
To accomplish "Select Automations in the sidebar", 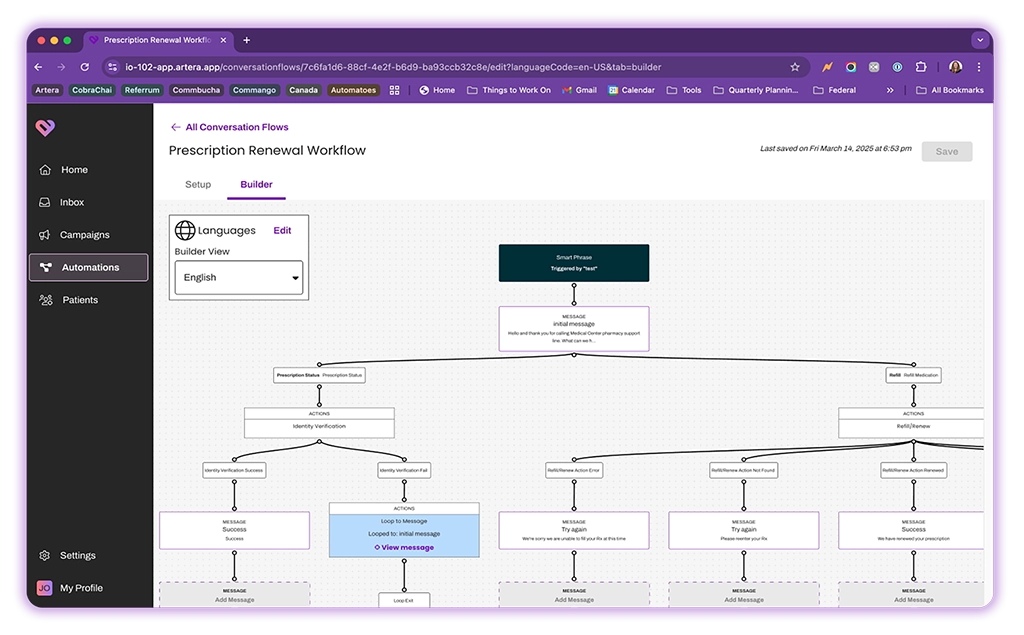I will [88, 268].
